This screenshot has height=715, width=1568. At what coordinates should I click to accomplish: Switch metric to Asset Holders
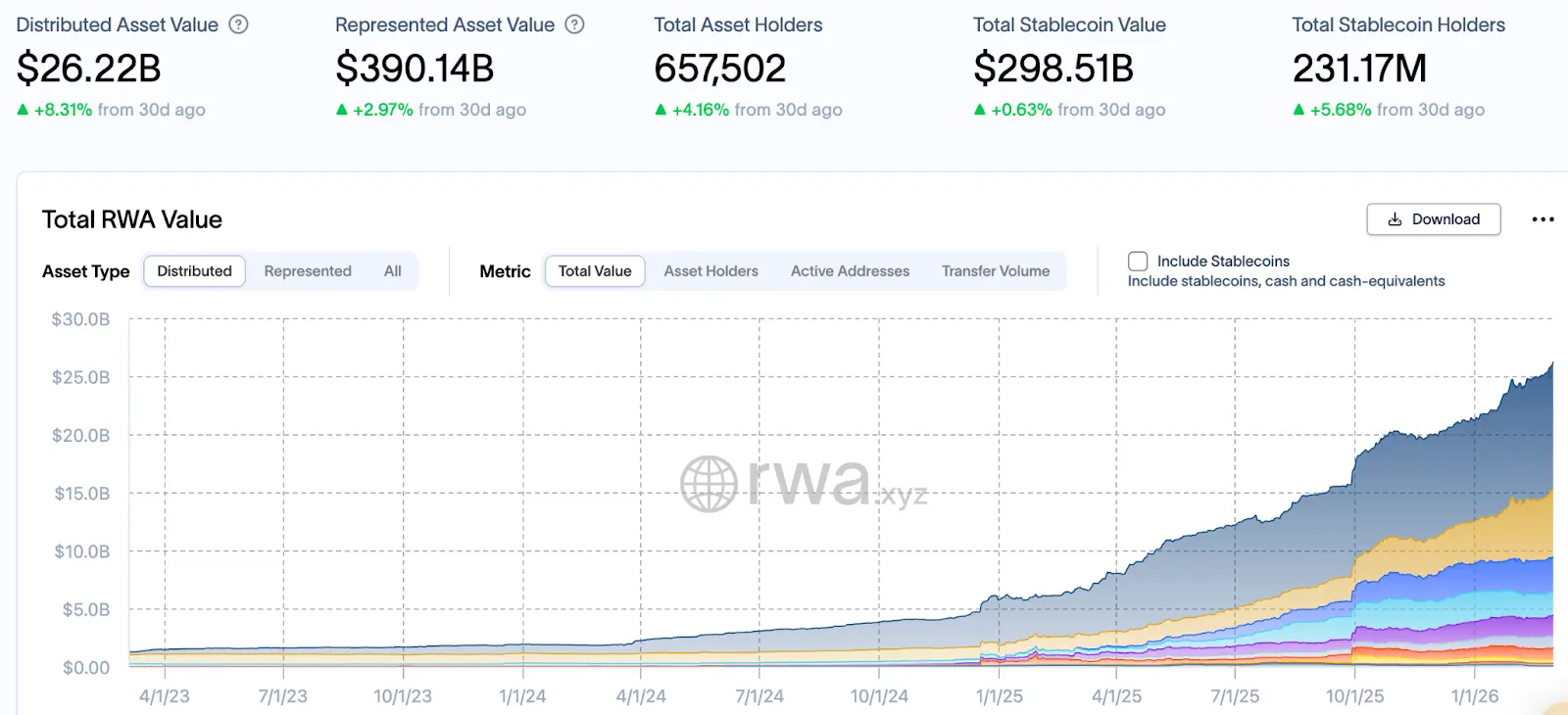click(710, 271)
